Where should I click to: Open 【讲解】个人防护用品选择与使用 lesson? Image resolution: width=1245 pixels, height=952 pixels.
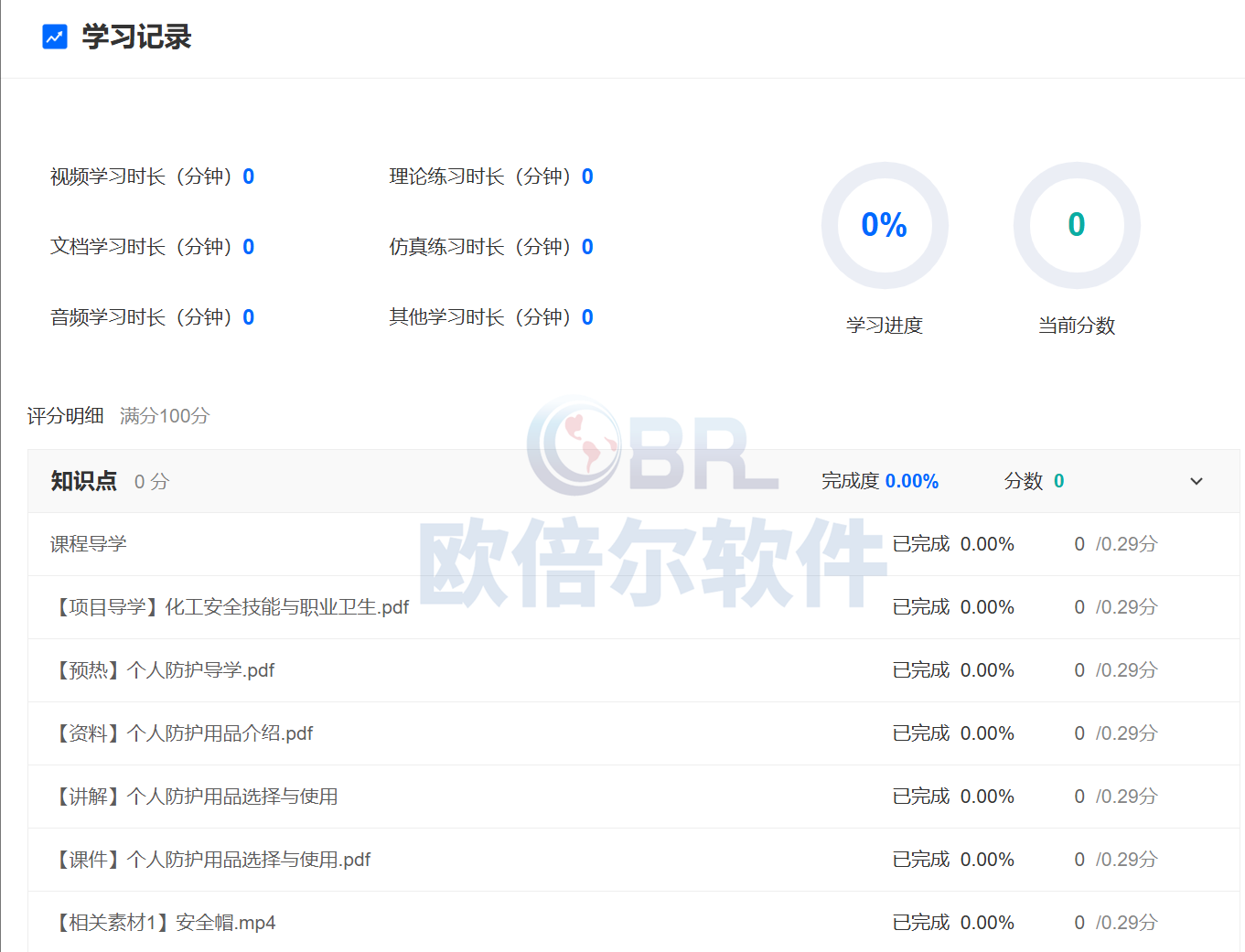click(197, 797)
